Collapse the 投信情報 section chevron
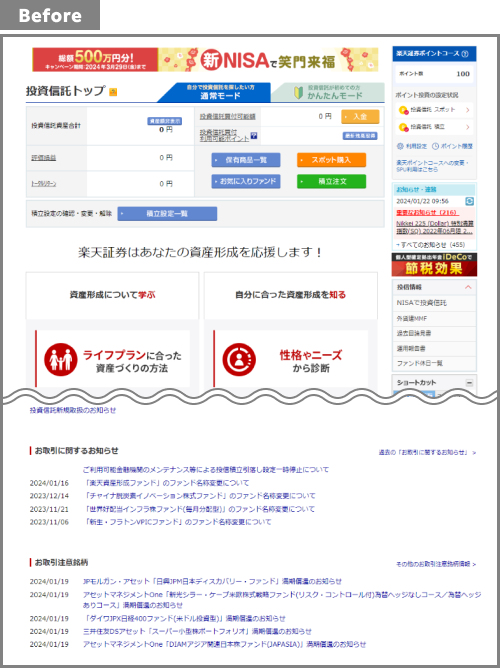Image resolution: width=500 pixels, height=668 pixels. coord(468,287)
